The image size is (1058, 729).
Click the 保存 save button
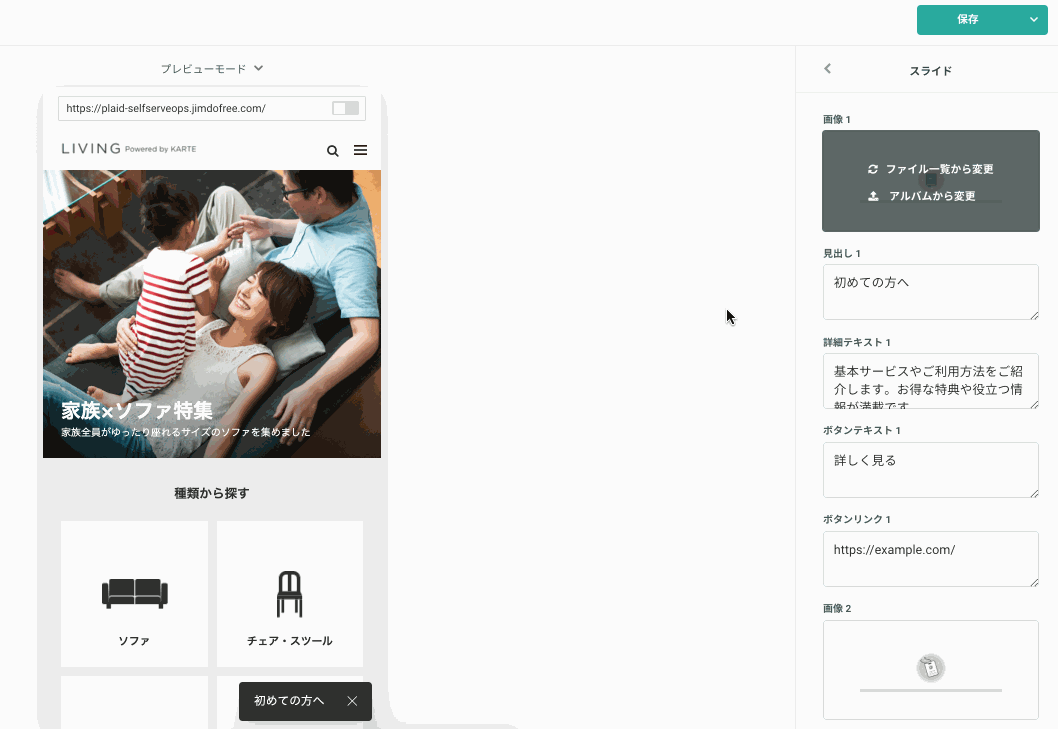click(968, 20)
